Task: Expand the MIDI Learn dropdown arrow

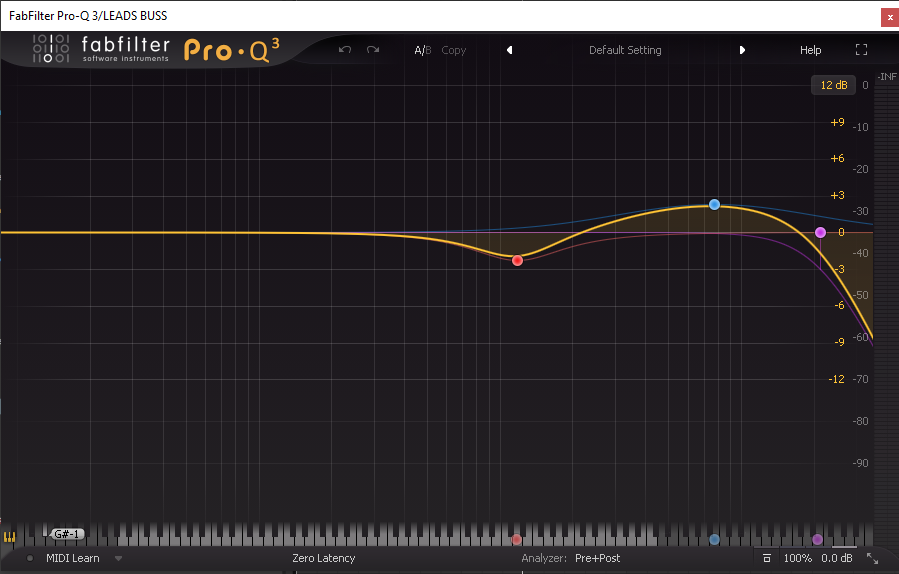Action: (118, 558)
